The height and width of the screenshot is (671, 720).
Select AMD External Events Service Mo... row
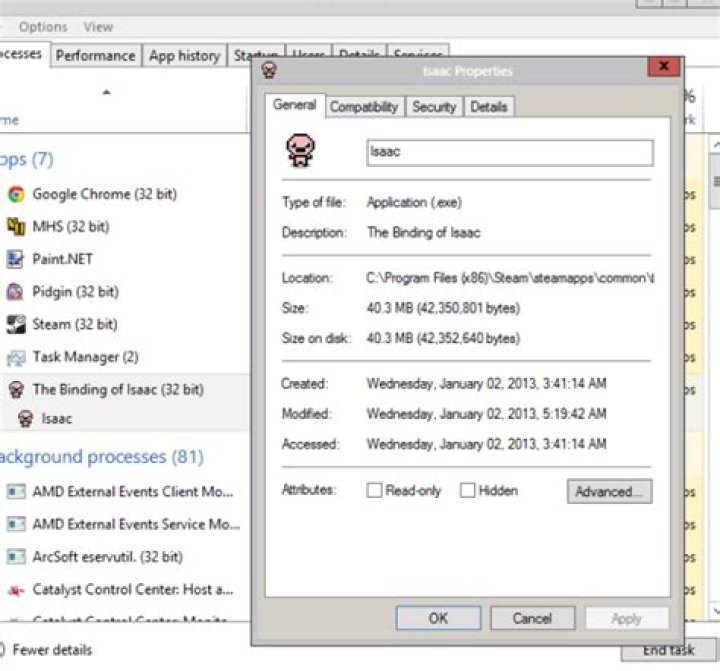pos(124,524)
